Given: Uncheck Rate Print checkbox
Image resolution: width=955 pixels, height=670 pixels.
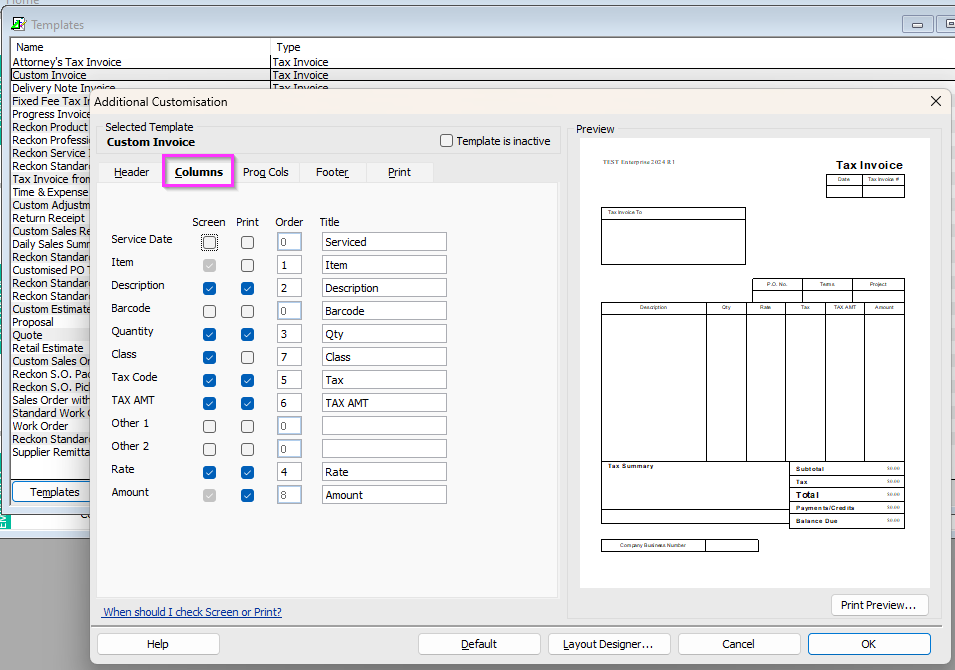Looking at the screenshot, I should (x=247, y=472).
